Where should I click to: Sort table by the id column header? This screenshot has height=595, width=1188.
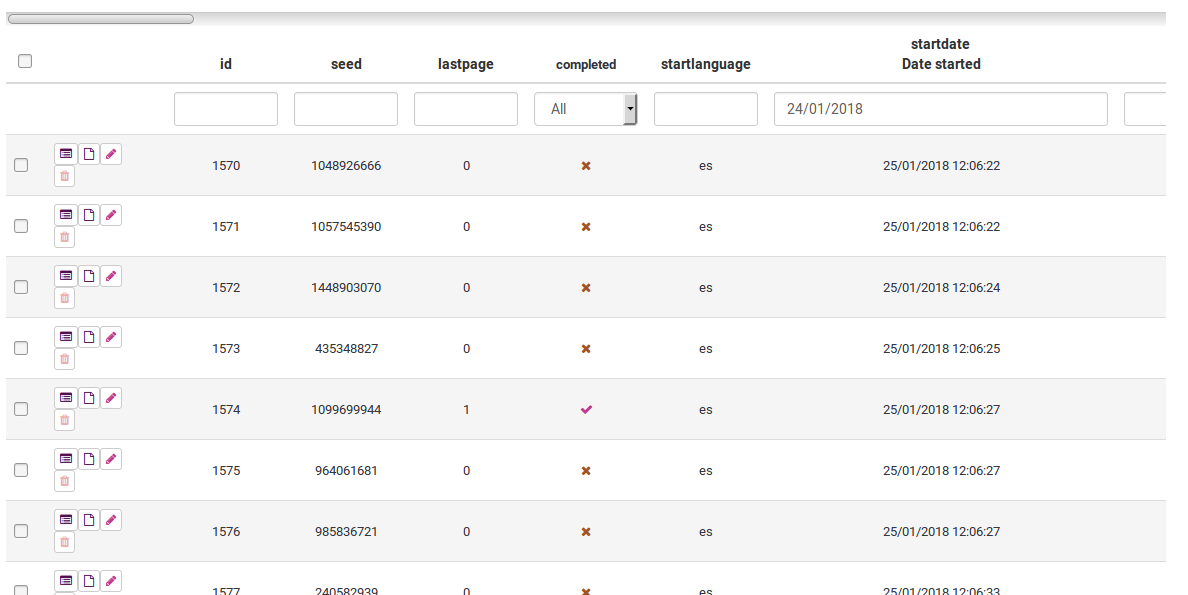pyautogui.click(x=226, y=64)
